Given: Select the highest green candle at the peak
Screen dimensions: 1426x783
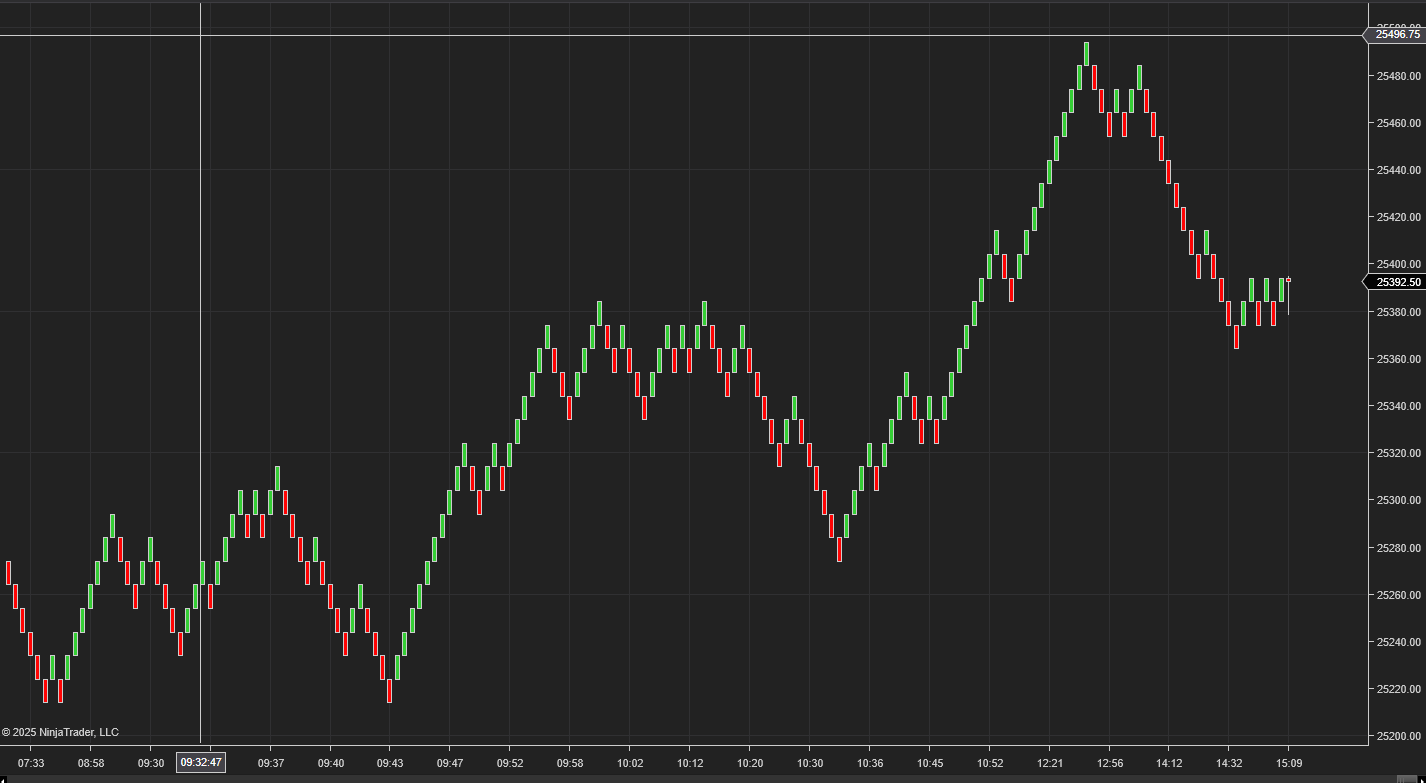Looking at the screenshot, I should pos(1086,54).
